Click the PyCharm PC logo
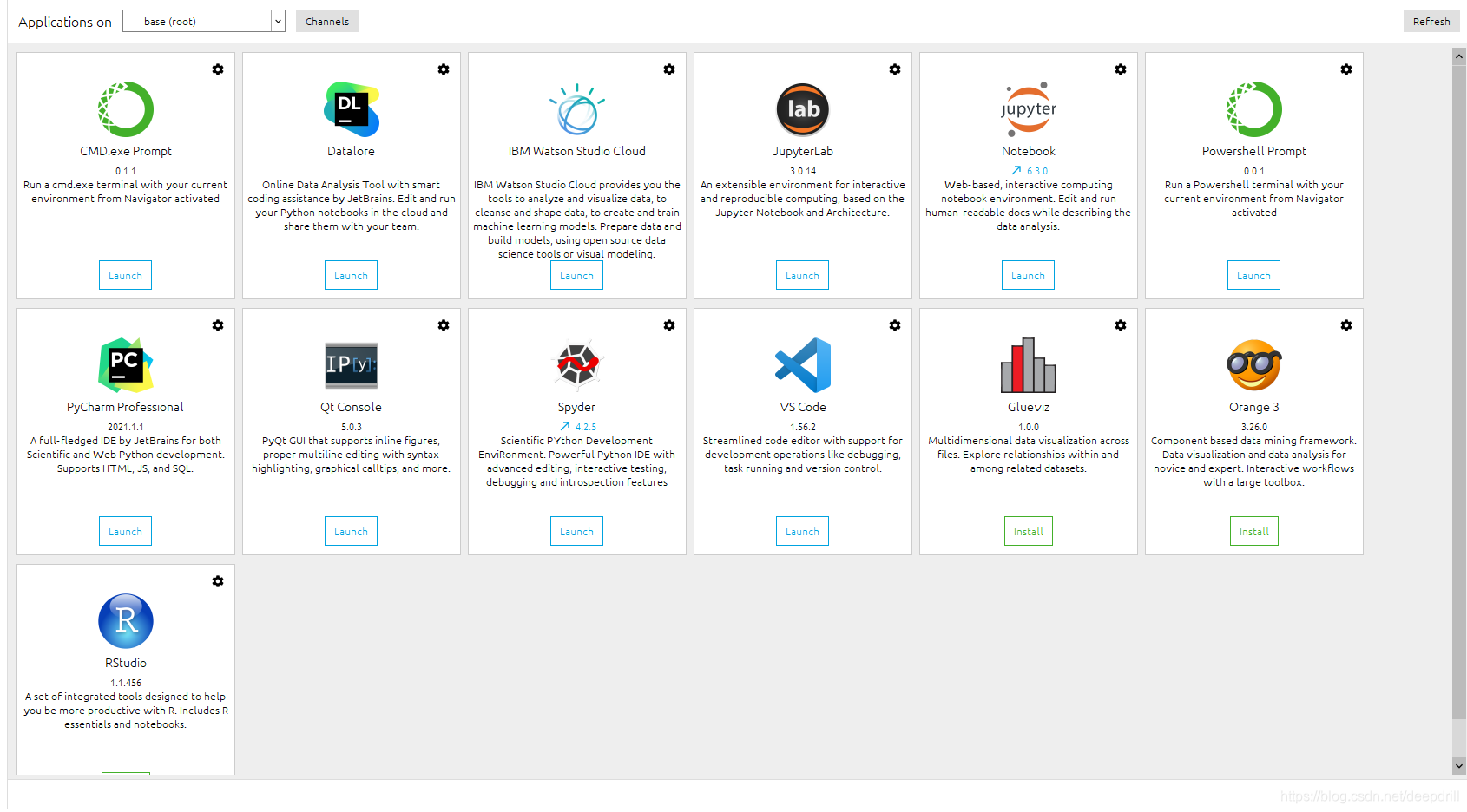 (x=126, y=365)
